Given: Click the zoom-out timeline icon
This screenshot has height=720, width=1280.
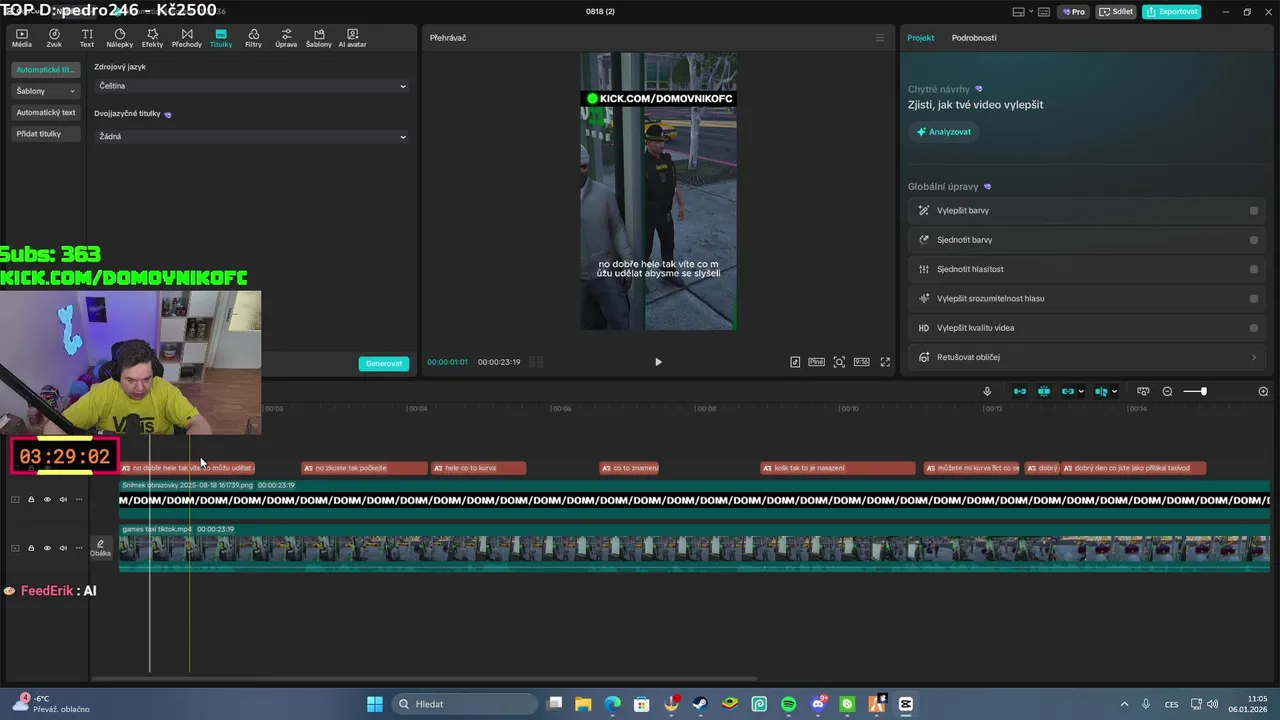Looking at the screenshot, I should [x=1167, y=391].
